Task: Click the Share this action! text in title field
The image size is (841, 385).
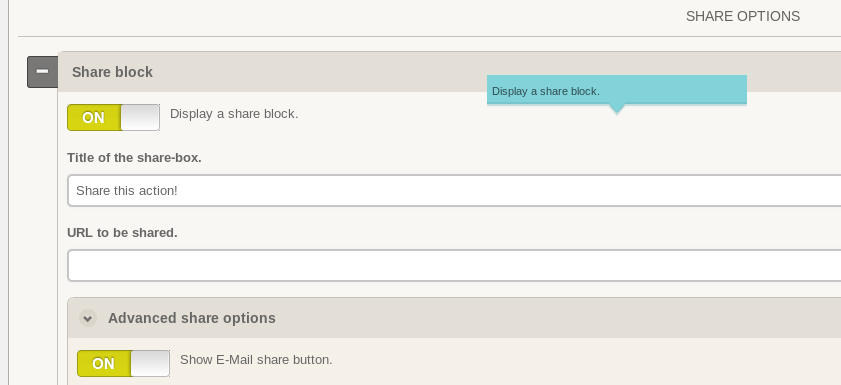Action: click(x=127, y=190)
